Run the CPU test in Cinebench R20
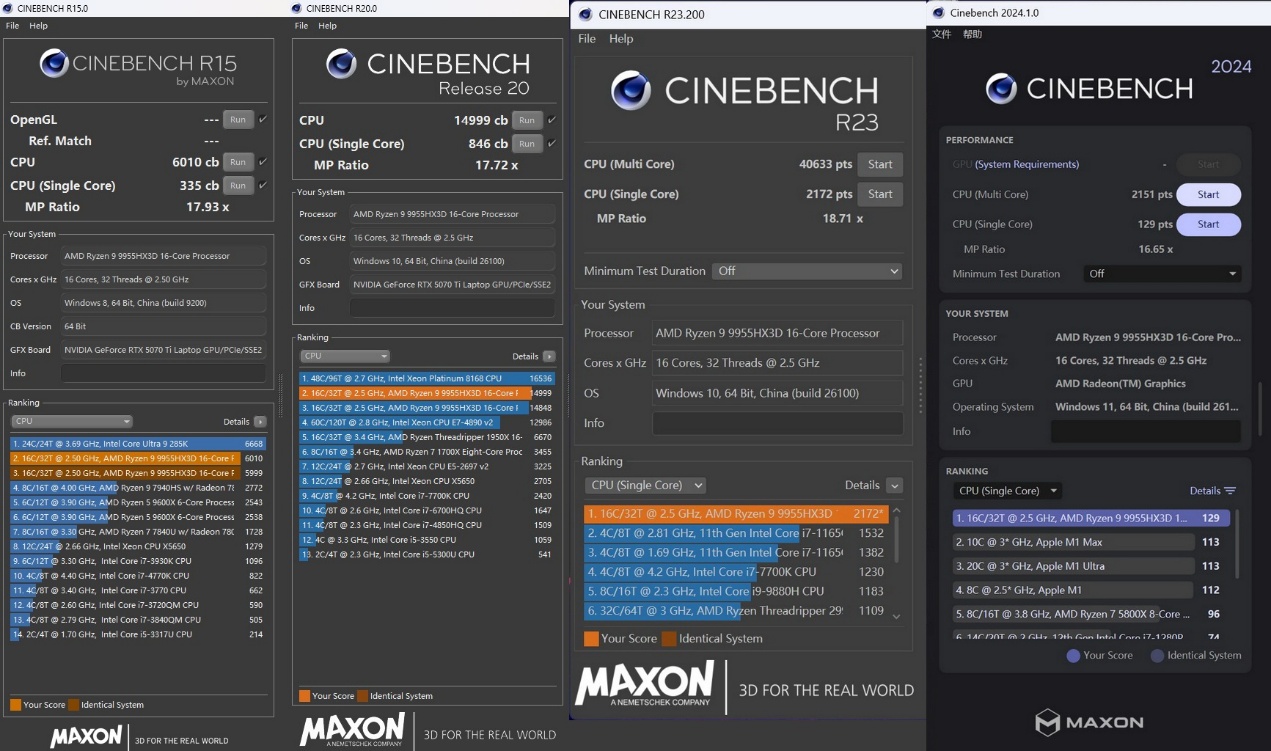 click(x=527, y=120)
